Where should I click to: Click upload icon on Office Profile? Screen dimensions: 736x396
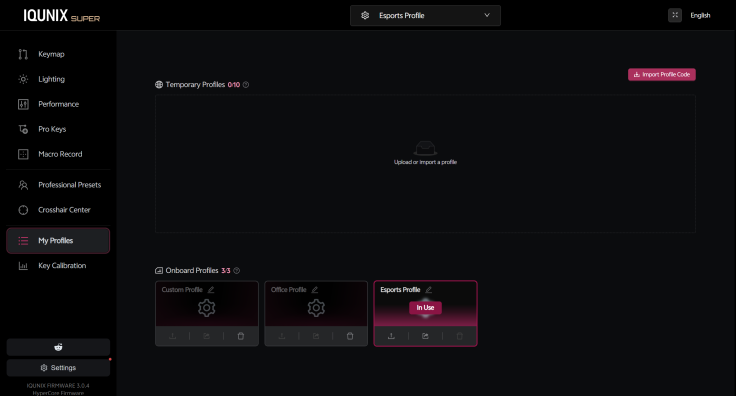(282, 336)
